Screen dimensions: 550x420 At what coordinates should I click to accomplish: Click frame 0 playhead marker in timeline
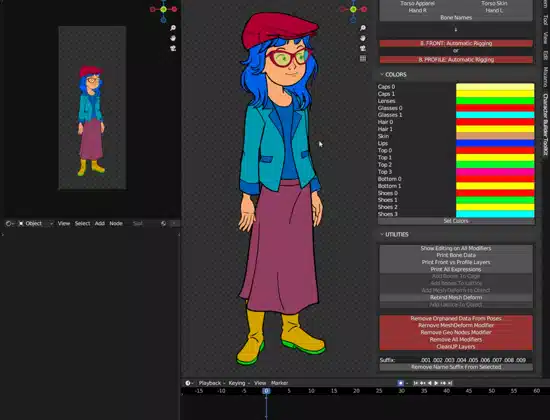pyautogui.click(x=266, y=391)
